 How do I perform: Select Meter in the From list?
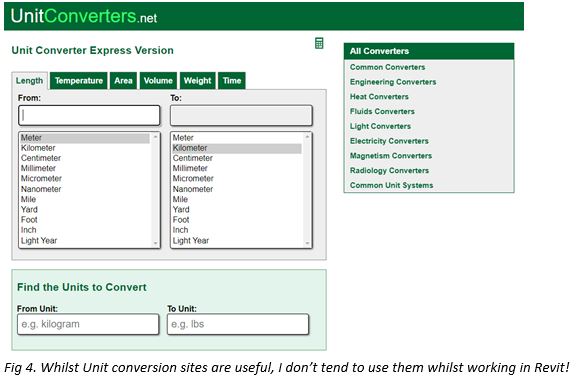coord(85,138)
